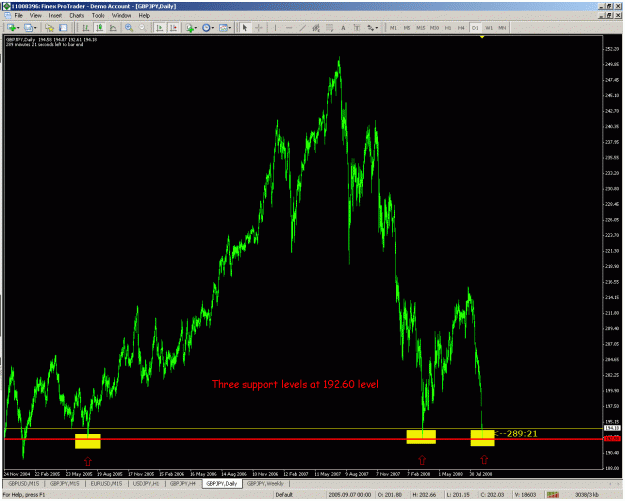Click the Indicators list icon
The width and height of the screenshot is (625, 501).
(x=190, y=28)
